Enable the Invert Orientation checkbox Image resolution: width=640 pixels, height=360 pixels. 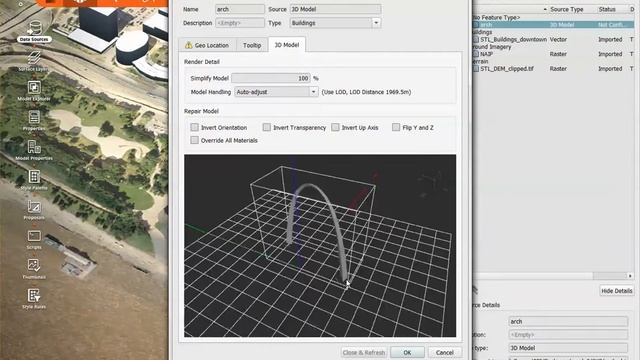click(195, 127)
